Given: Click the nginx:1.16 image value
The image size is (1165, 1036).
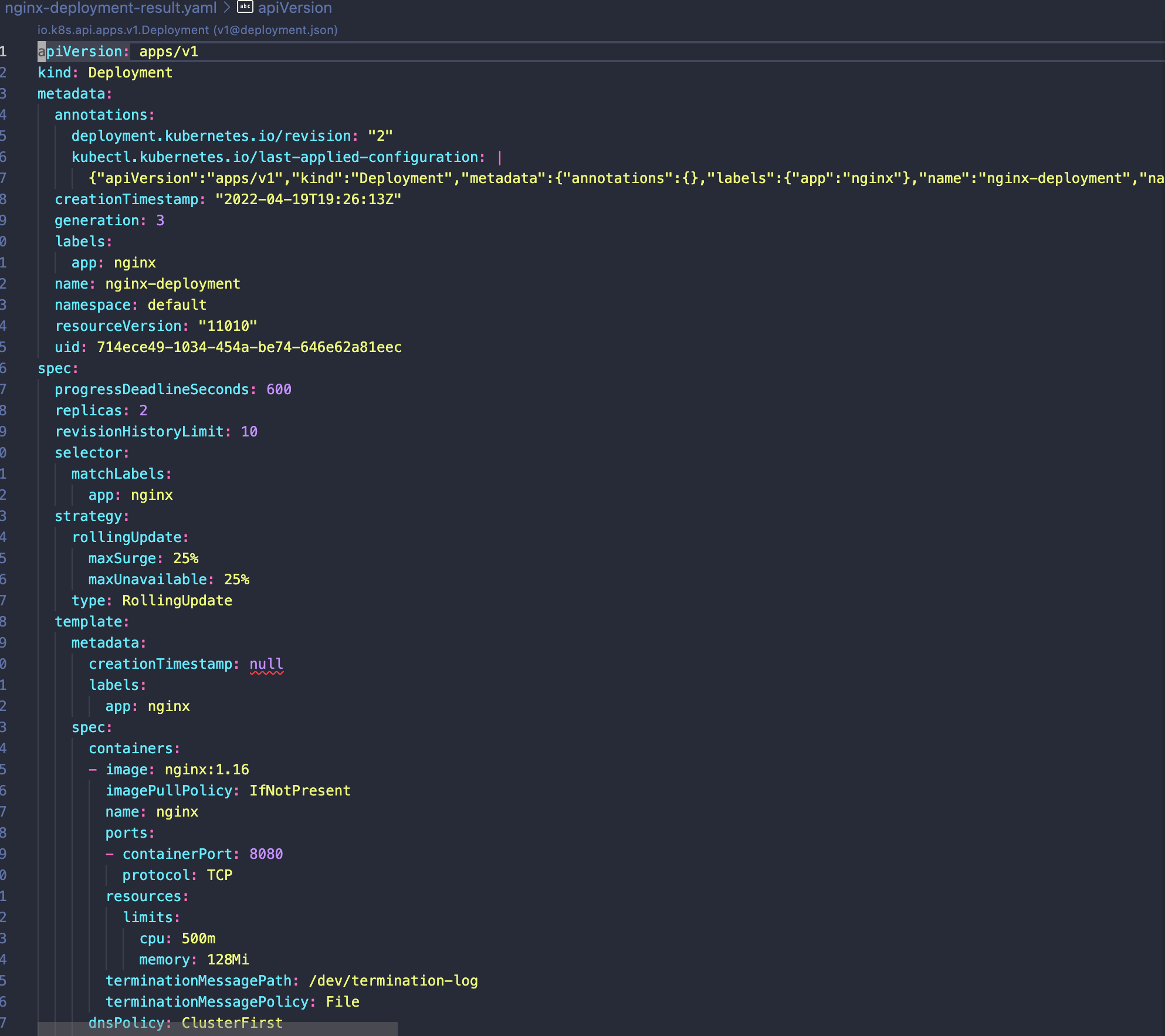Looking at the screenshot, I should 206,770.
